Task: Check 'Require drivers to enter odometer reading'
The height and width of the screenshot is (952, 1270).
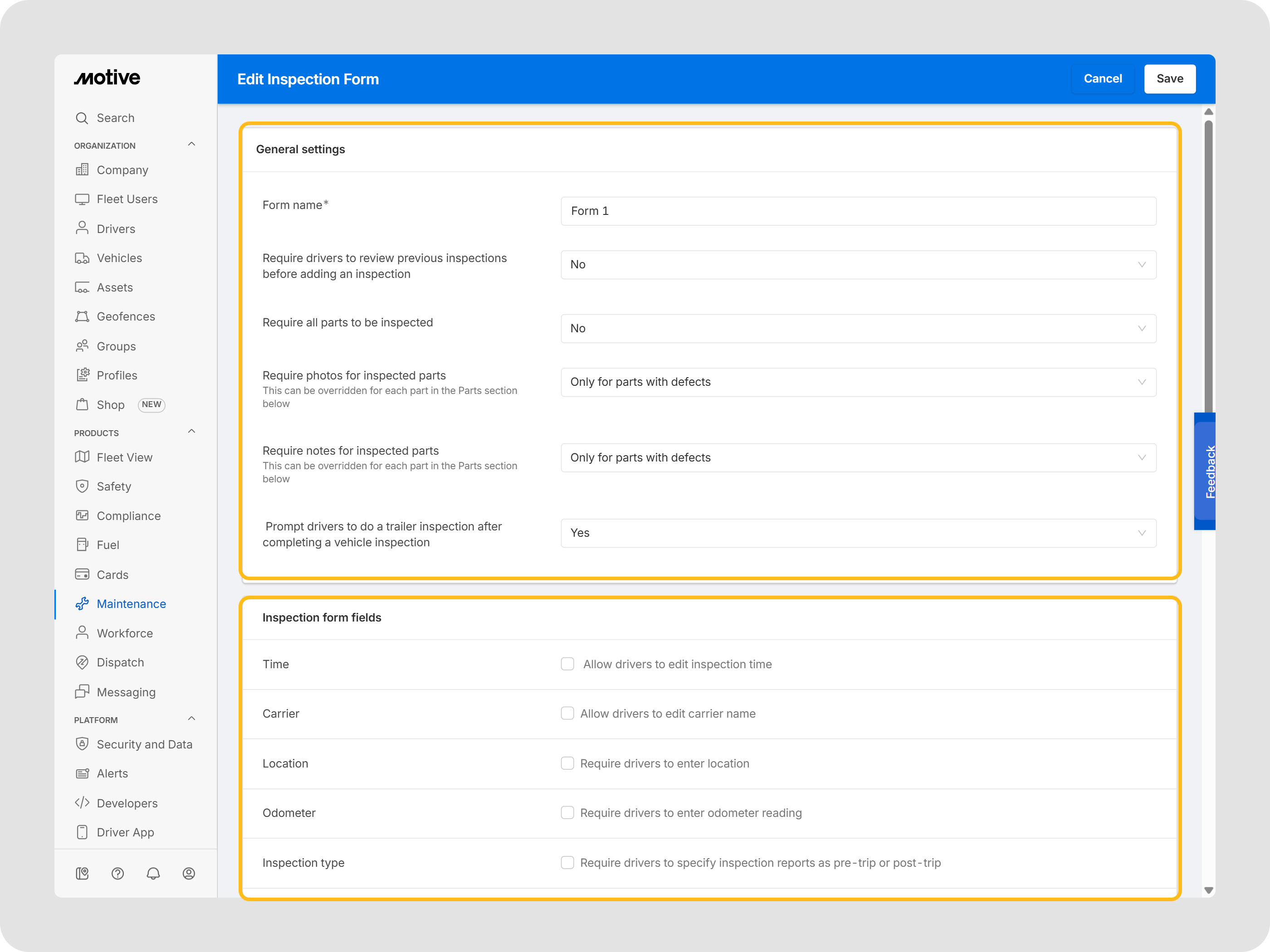Action: click(x=567, y=812)
